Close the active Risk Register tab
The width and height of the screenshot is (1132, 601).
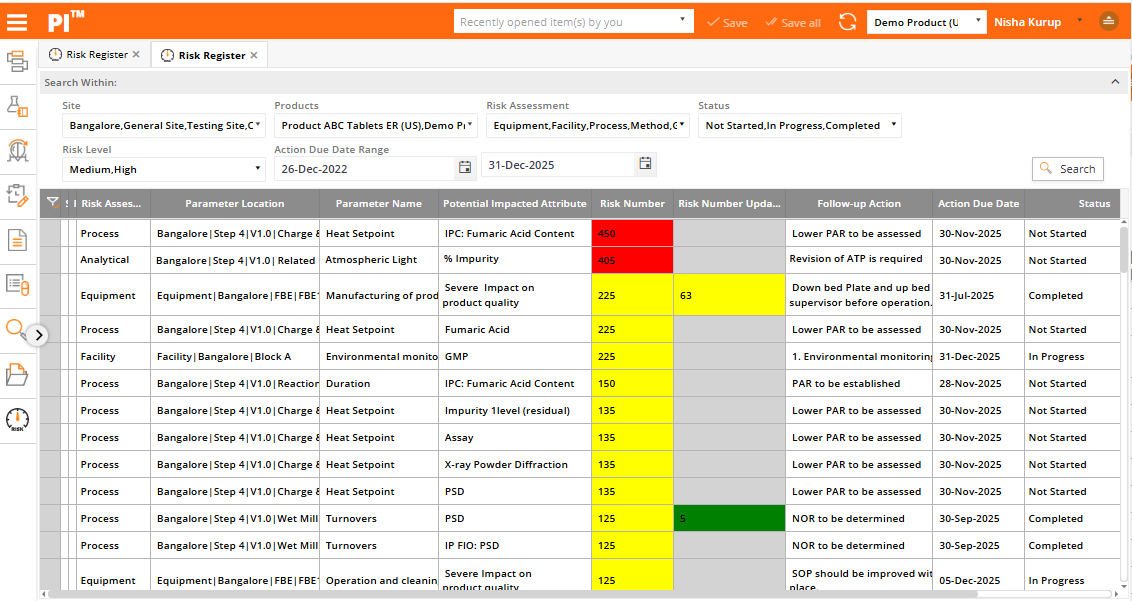click(253, 56)
